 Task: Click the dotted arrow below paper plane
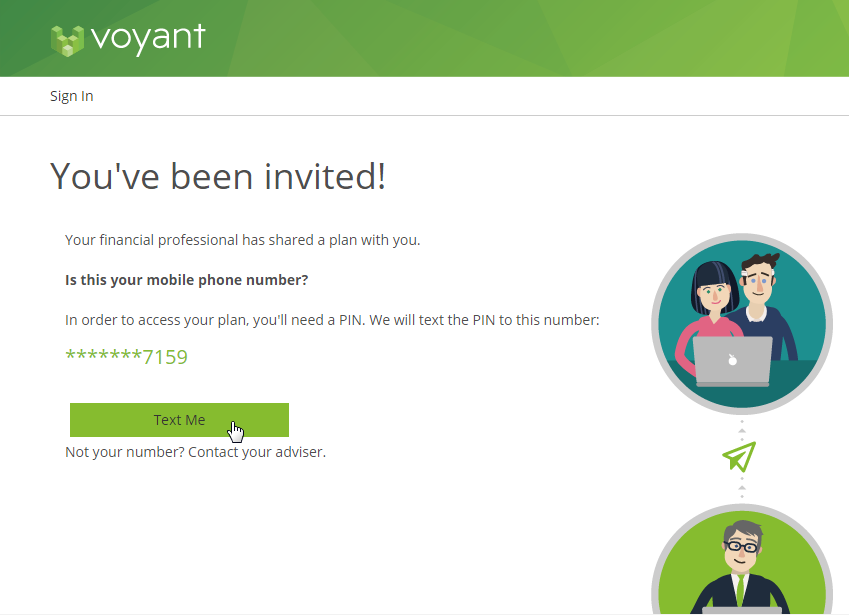pos(742,487)
